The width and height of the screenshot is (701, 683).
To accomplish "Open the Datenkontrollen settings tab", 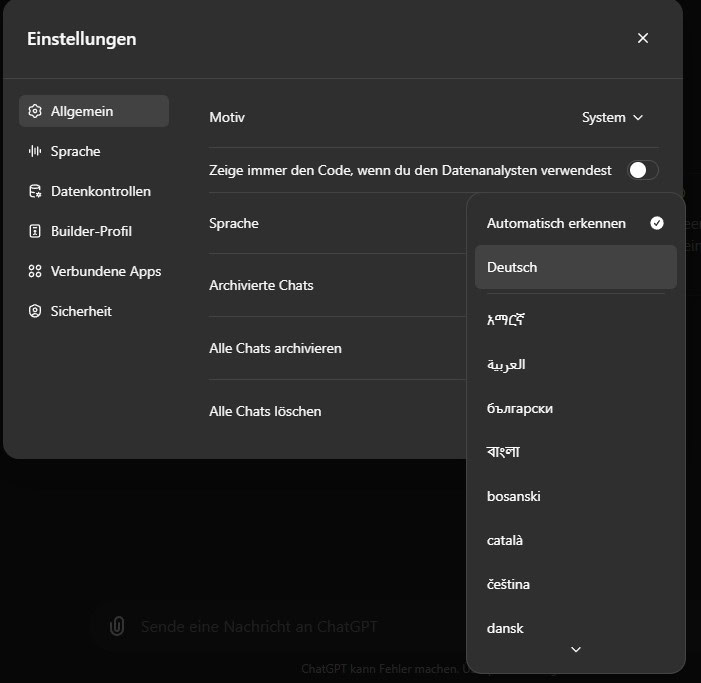I will [94, 191].
